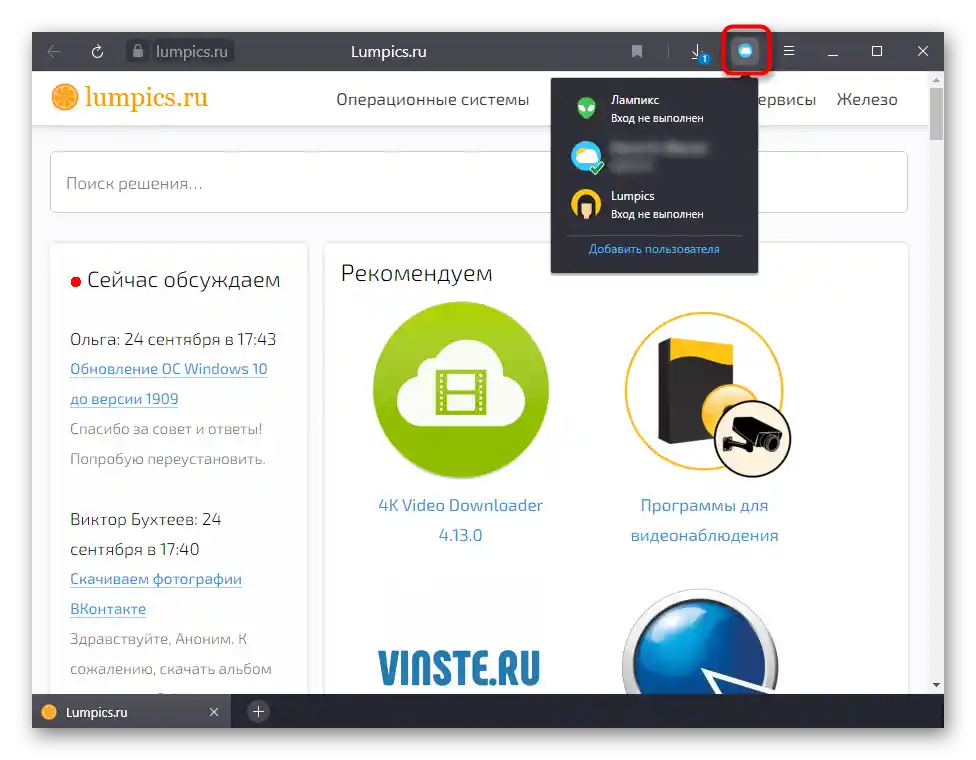976x760 pixels.
Task: Open the Обновление ОС Windows 10 link
Action: pos(169,369)
